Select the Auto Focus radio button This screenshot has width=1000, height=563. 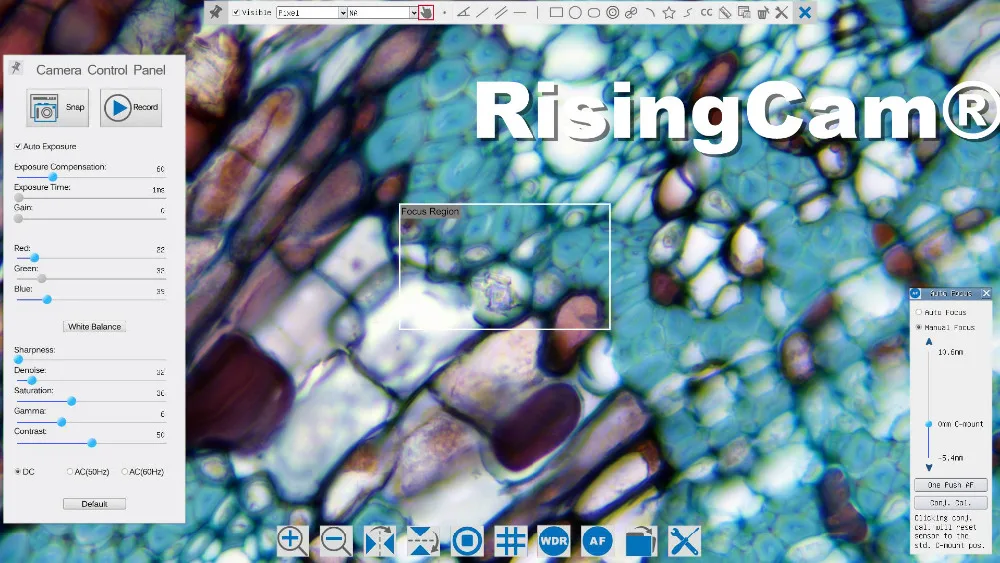click(919, 312)
